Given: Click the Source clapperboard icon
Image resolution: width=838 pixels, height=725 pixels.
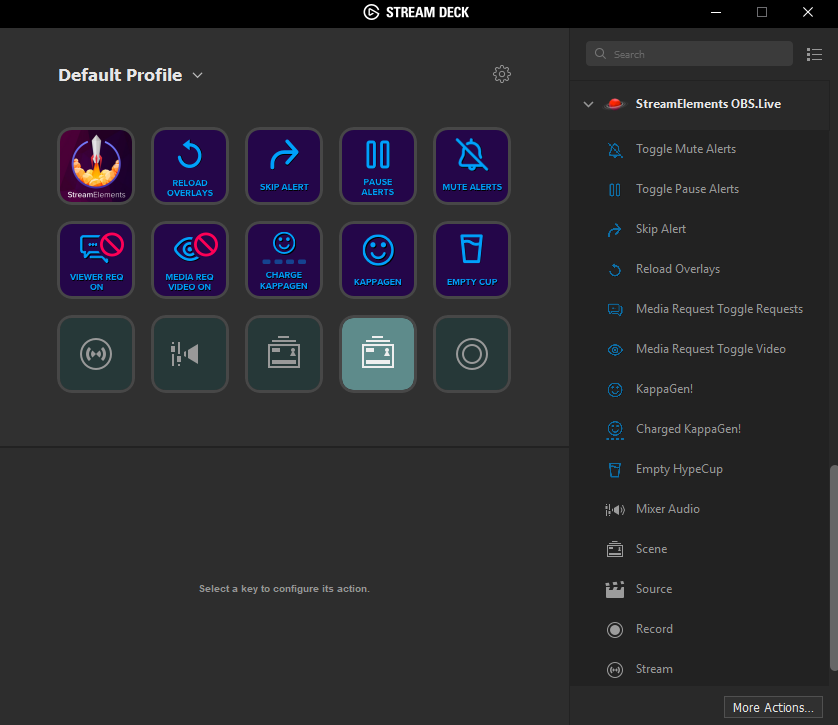Looking at the screenshot, I should tap(615, 589).
